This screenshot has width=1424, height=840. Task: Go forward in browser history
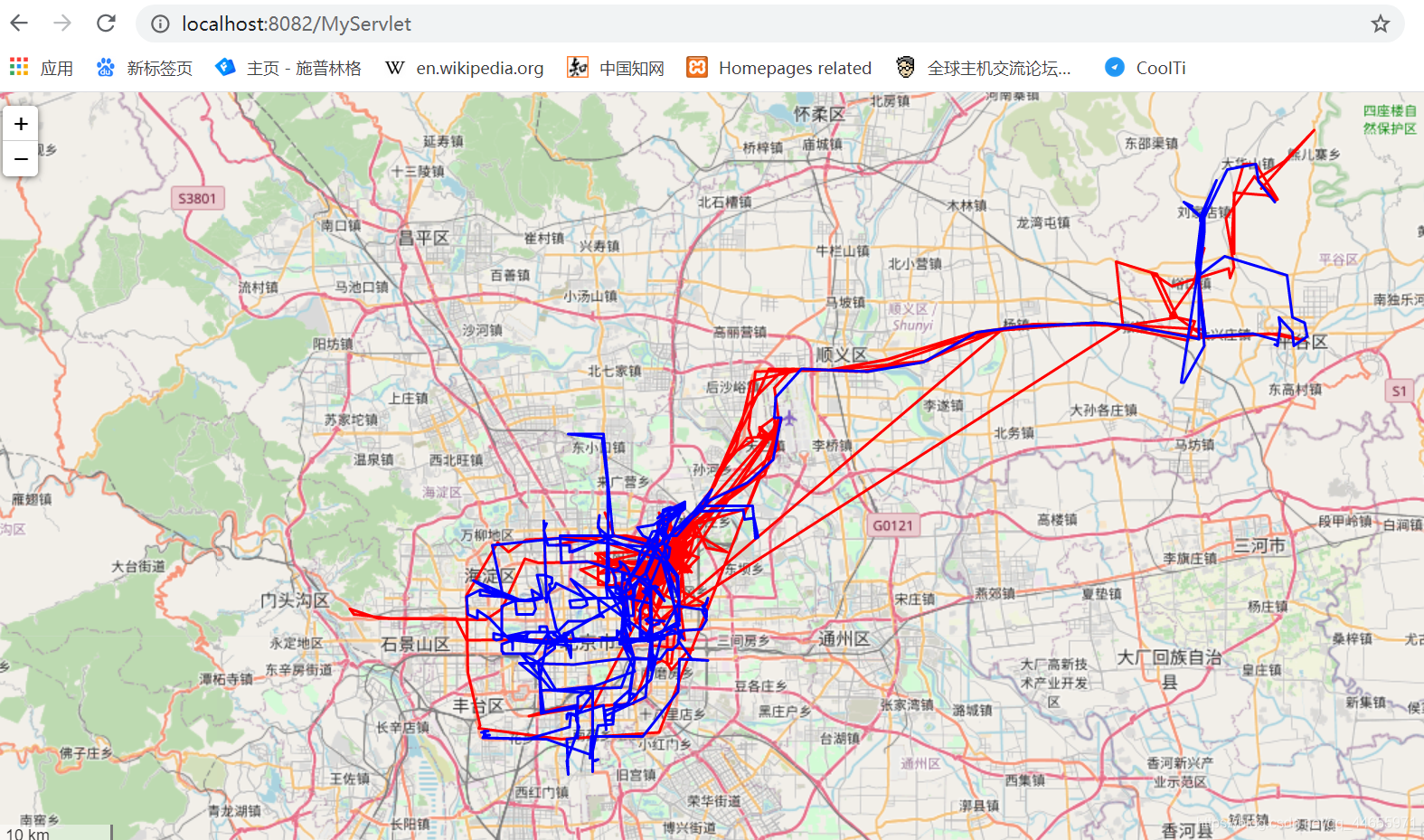pos(62,24)
